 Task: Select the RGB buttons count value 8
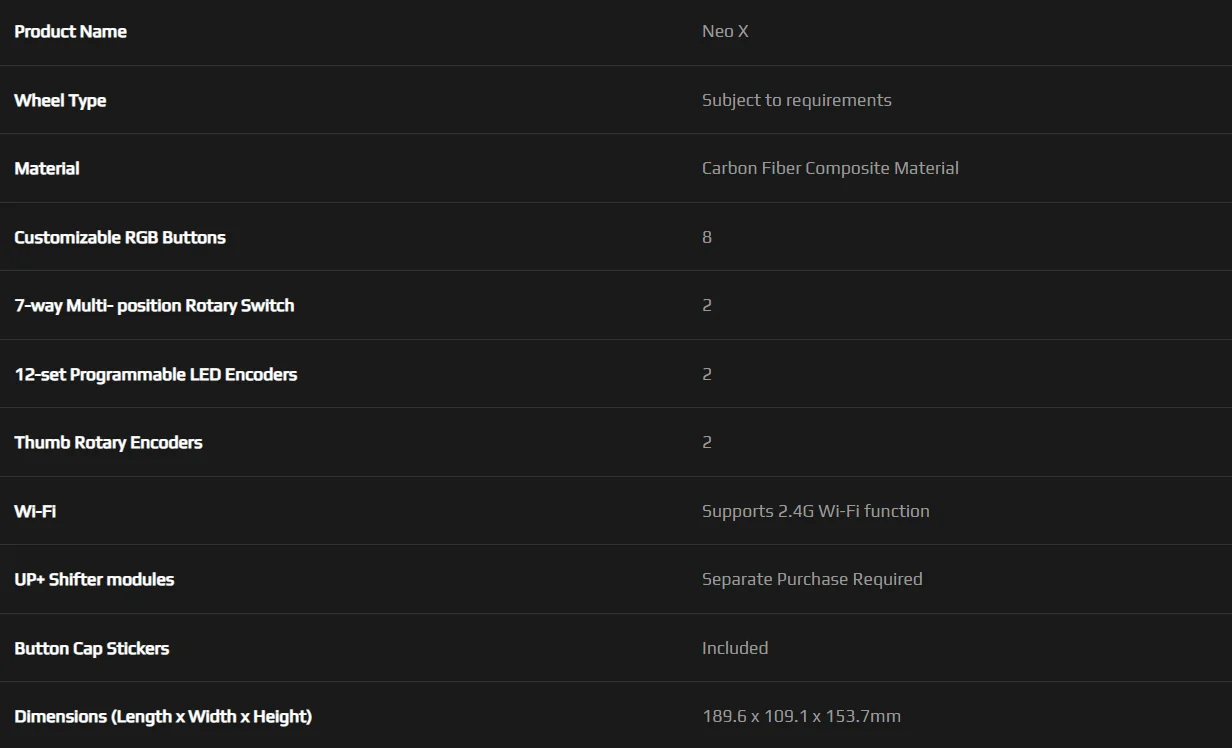click(x=707, y=237)
